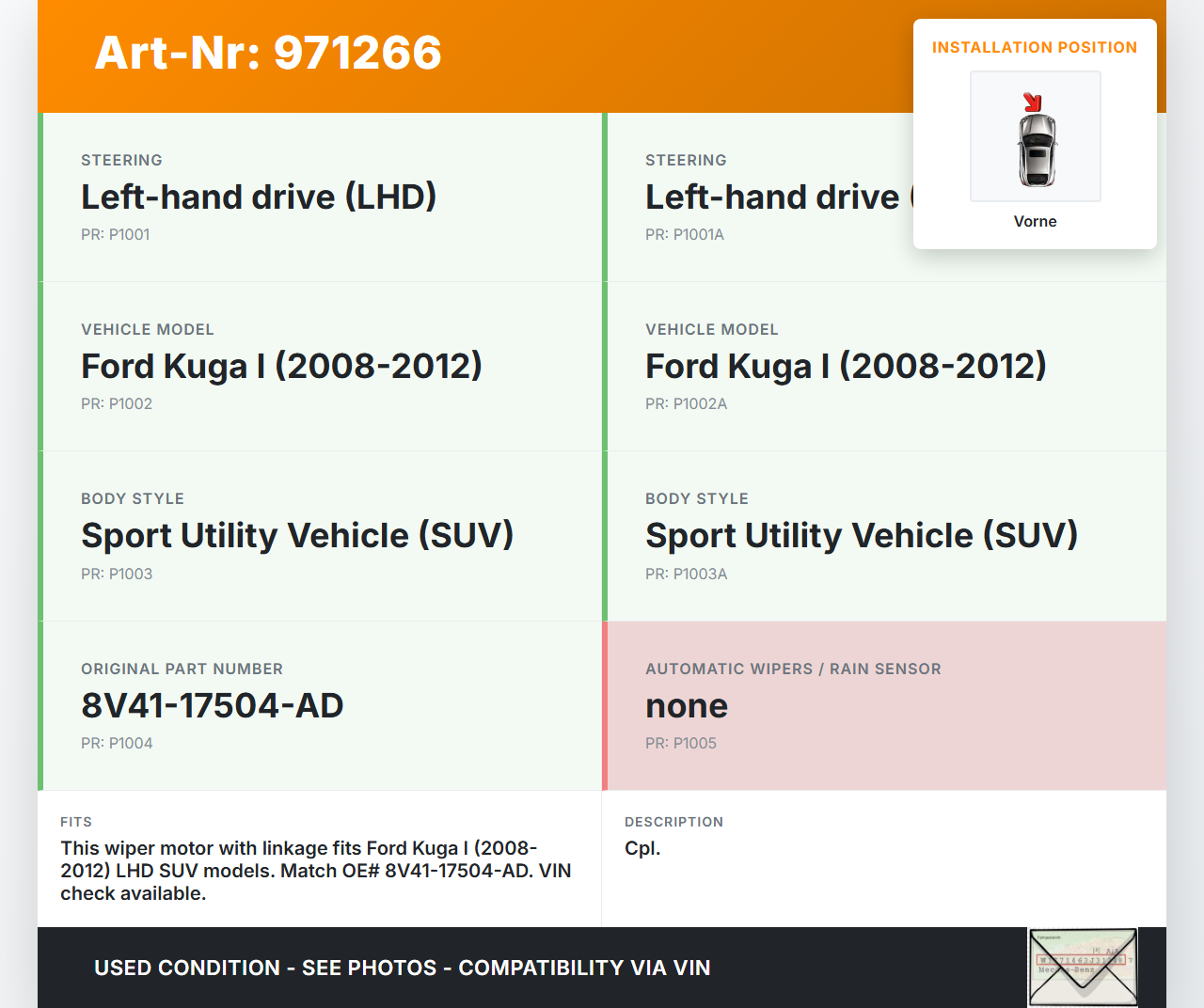Image resolution: width=1204 pixels, height=1008 pixels.
Task: Click the 'Installation Position' heading
Action: 1034,47
